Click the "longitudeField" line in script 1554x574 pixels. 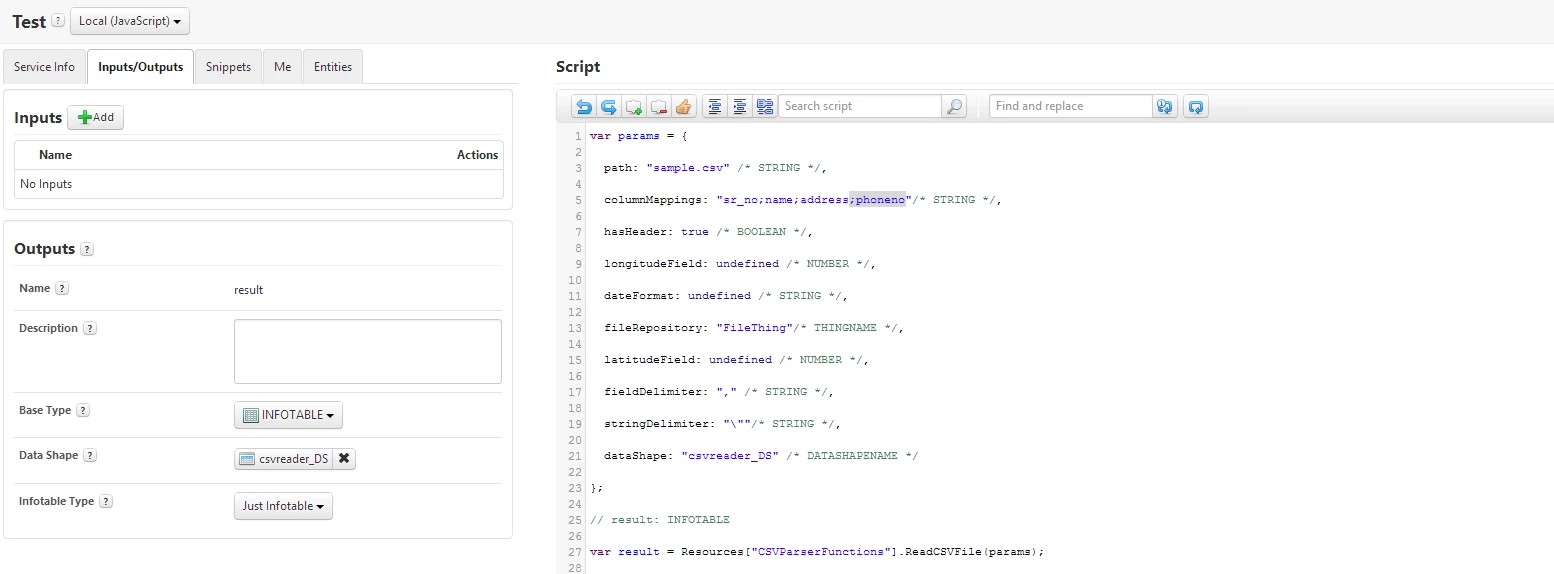click(x=740, y=264)
